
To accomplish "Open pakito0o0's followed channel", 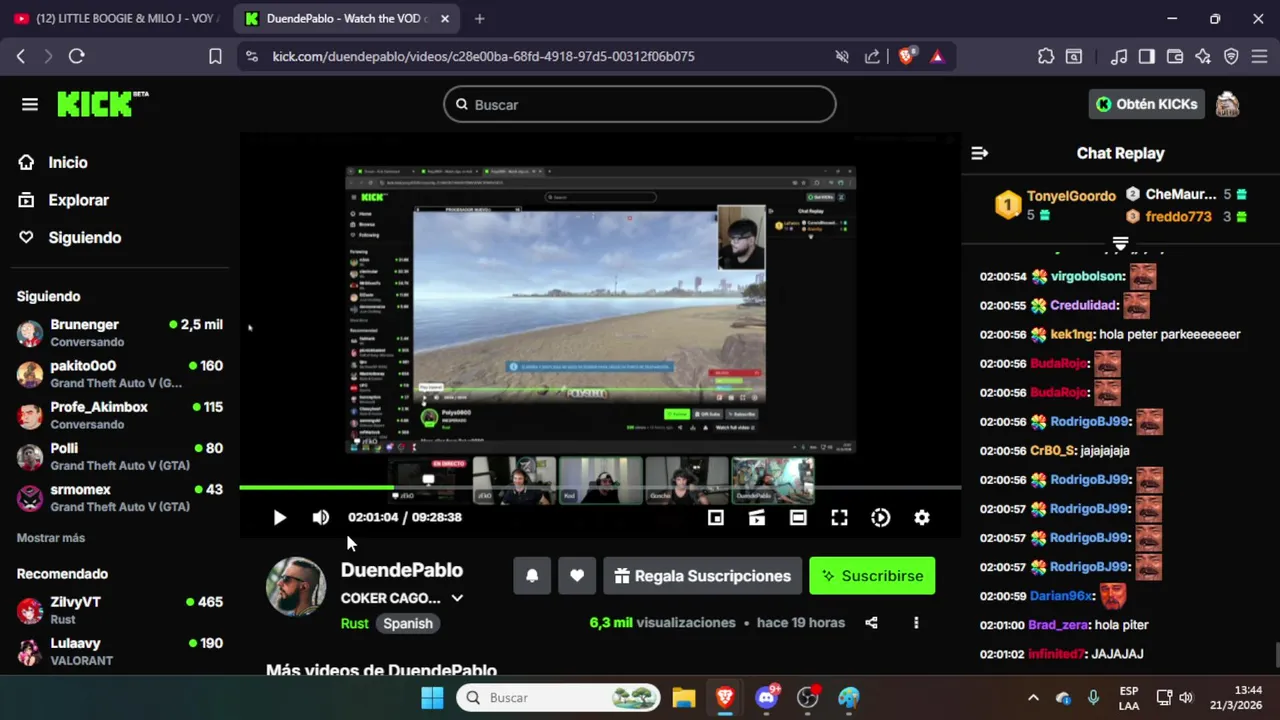I will (x=120, y=374).
